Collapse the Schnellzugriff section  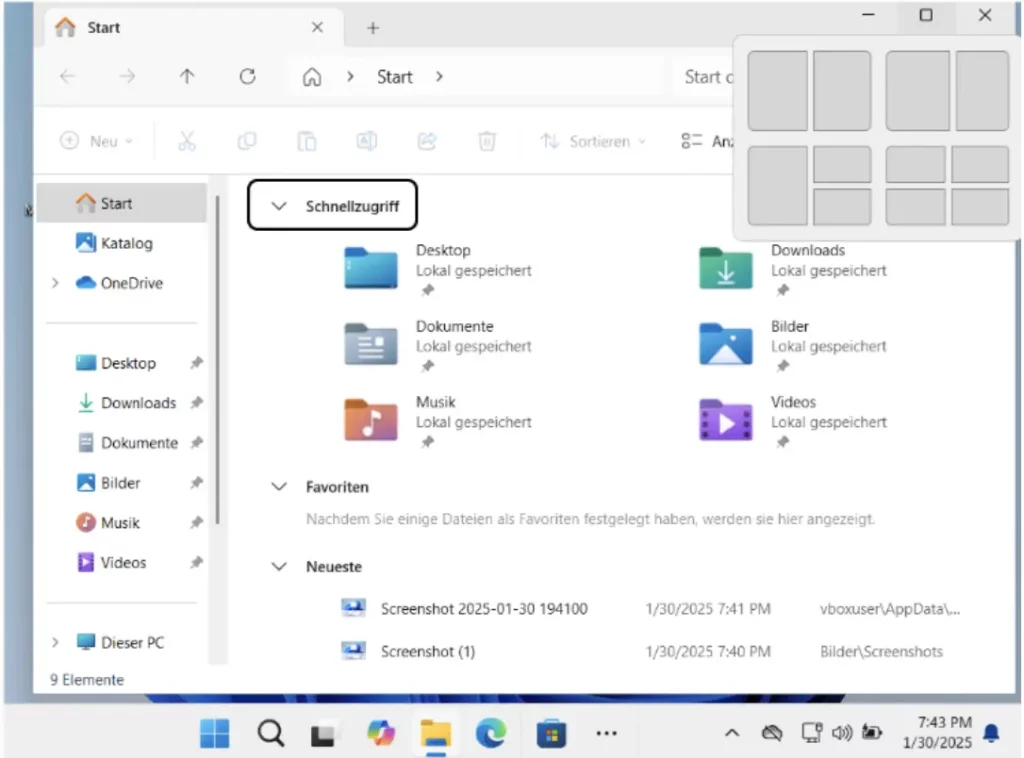tap(280, 206)
